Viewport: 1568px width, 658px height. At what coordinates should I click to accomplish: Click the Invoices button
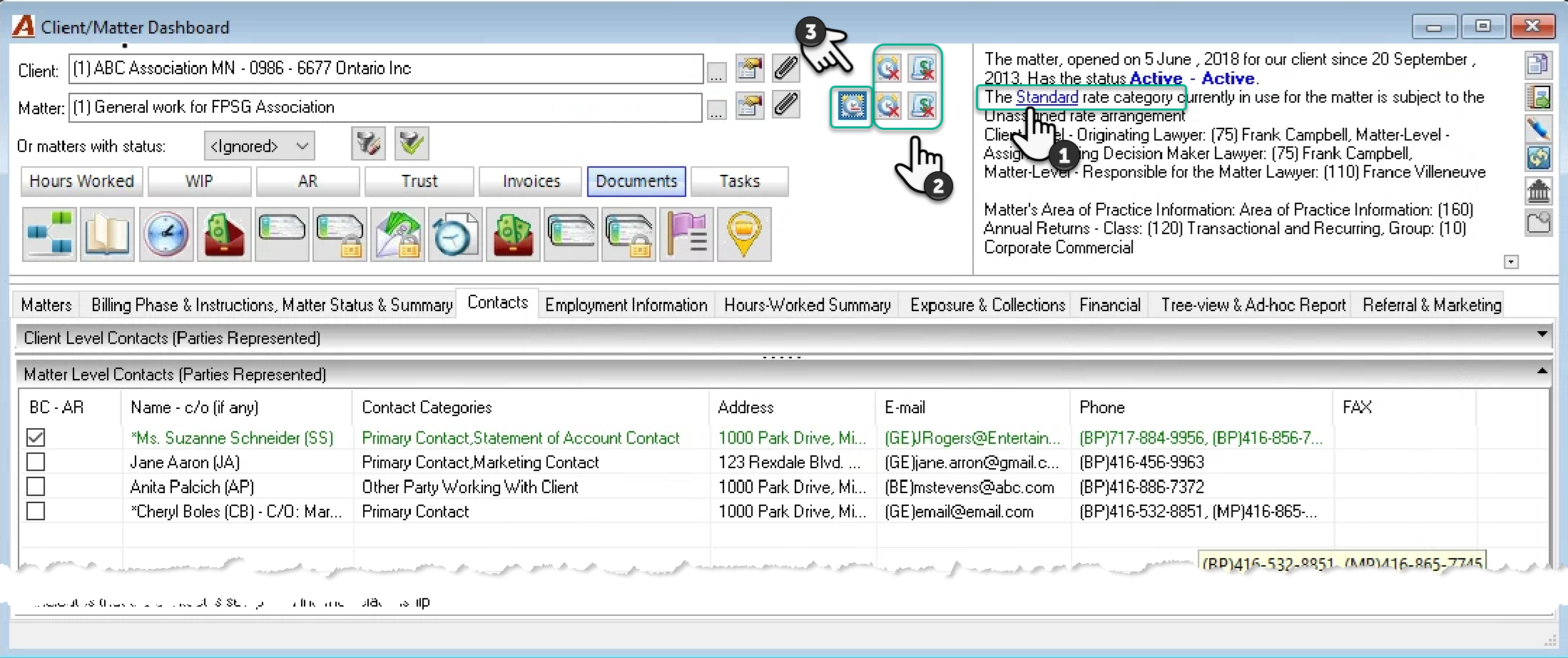click(531, 181)
